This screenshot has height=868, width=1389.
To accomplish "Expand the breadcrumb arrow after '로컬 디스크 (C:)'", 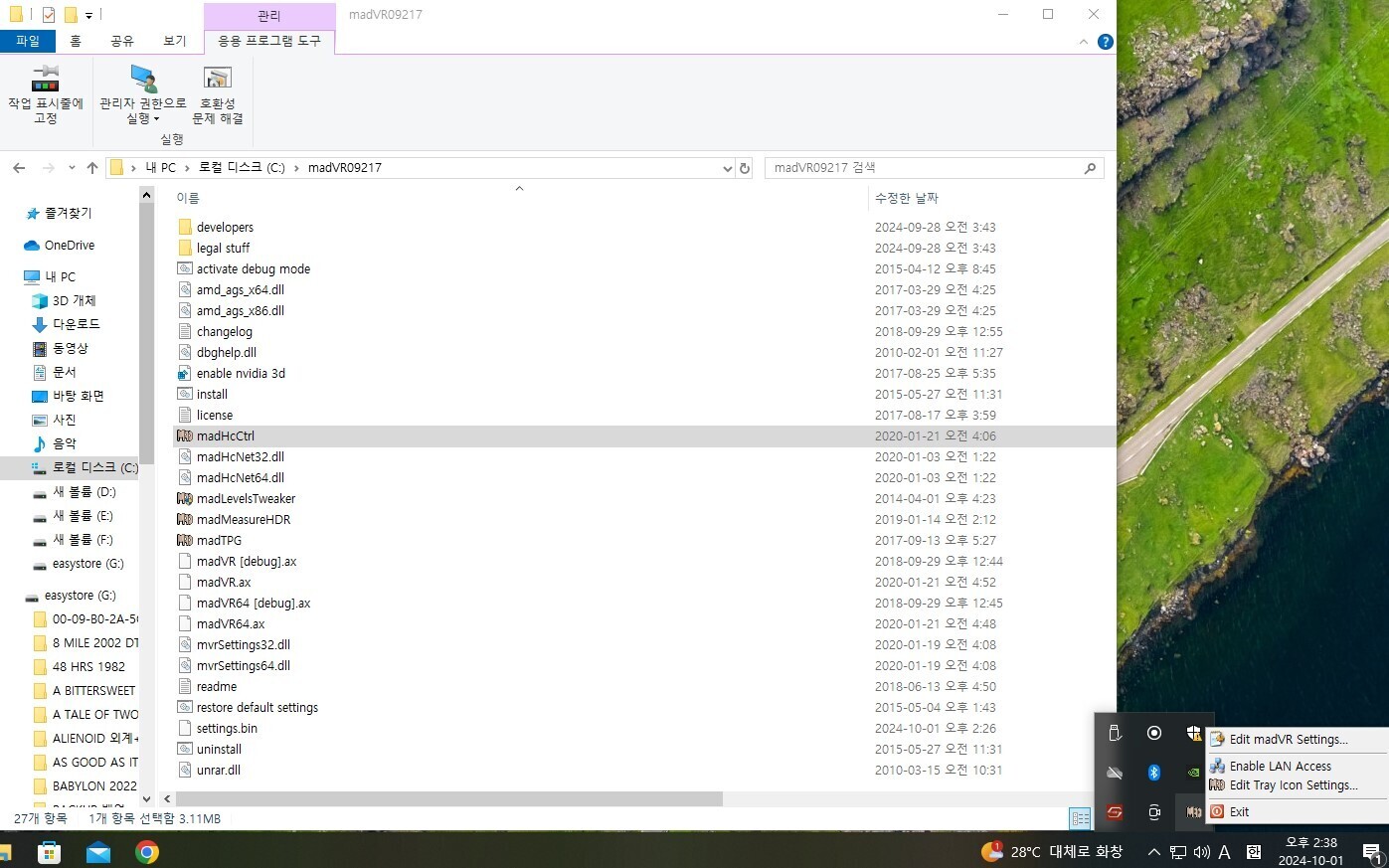I will pos(296,168).
